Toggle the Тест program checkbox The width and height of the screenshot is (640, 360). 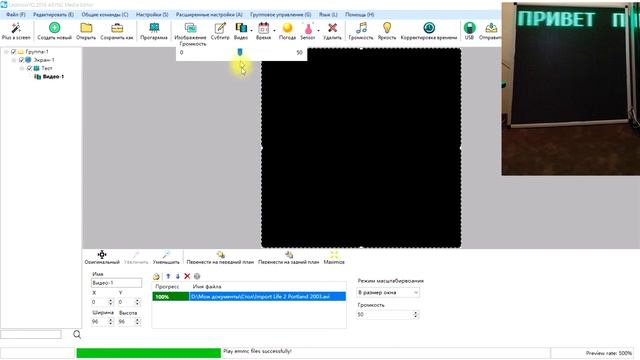tap(29, 68)
